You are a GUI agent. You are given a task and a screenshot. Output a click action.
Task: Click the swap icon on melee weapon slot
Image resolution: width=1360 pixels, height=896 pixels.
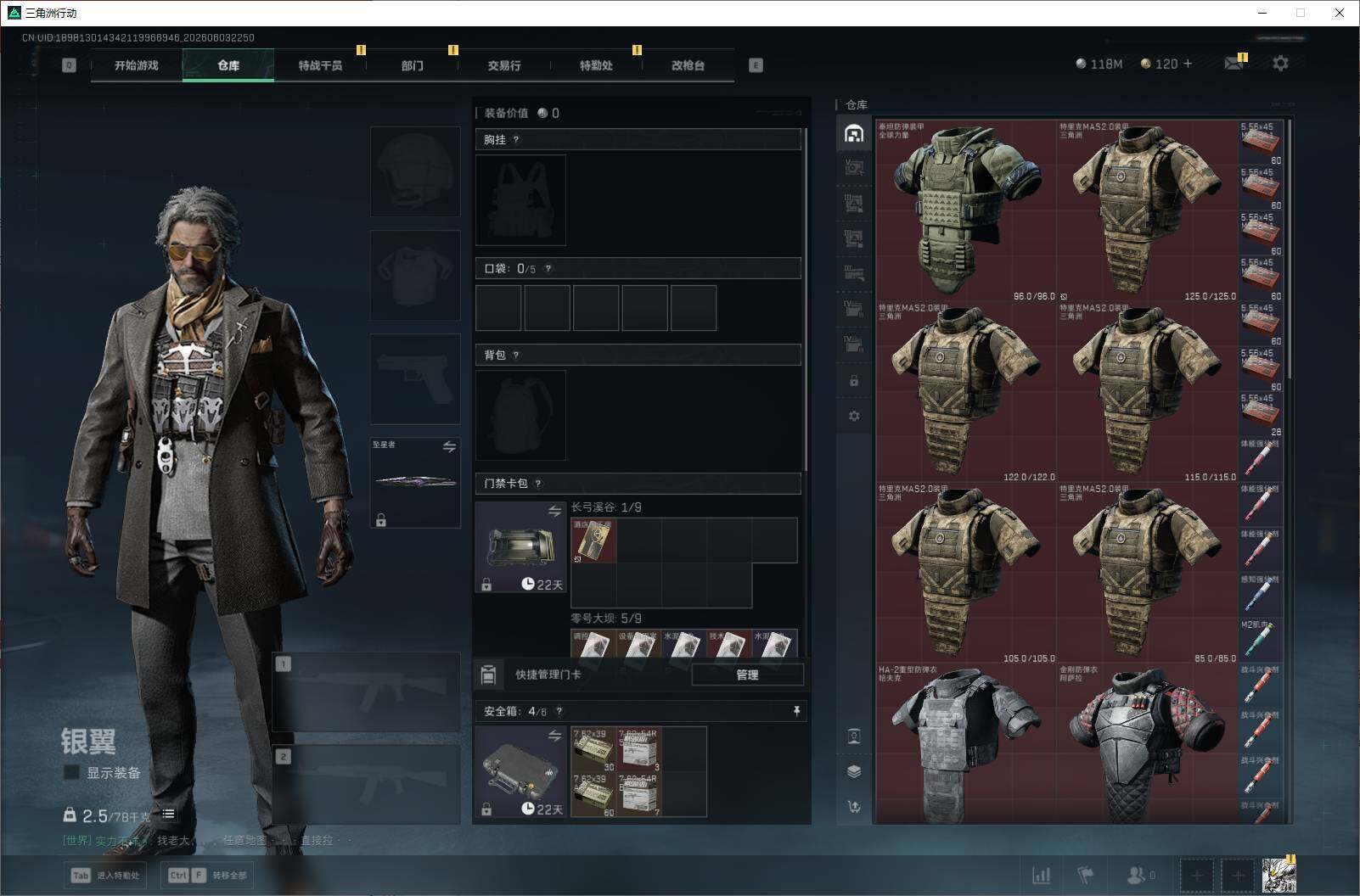coord(449,447)
